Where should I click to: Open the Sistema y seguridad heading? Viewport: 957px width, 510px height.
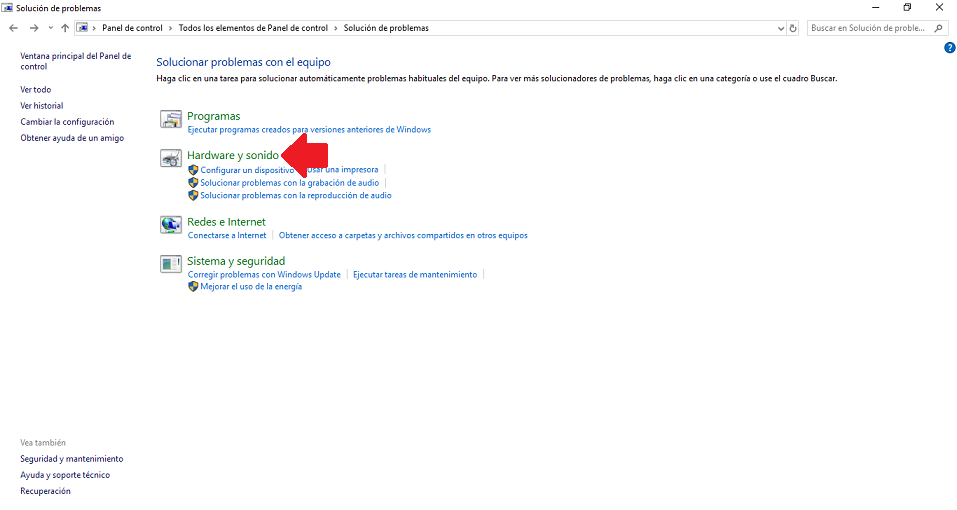(236, 261)
